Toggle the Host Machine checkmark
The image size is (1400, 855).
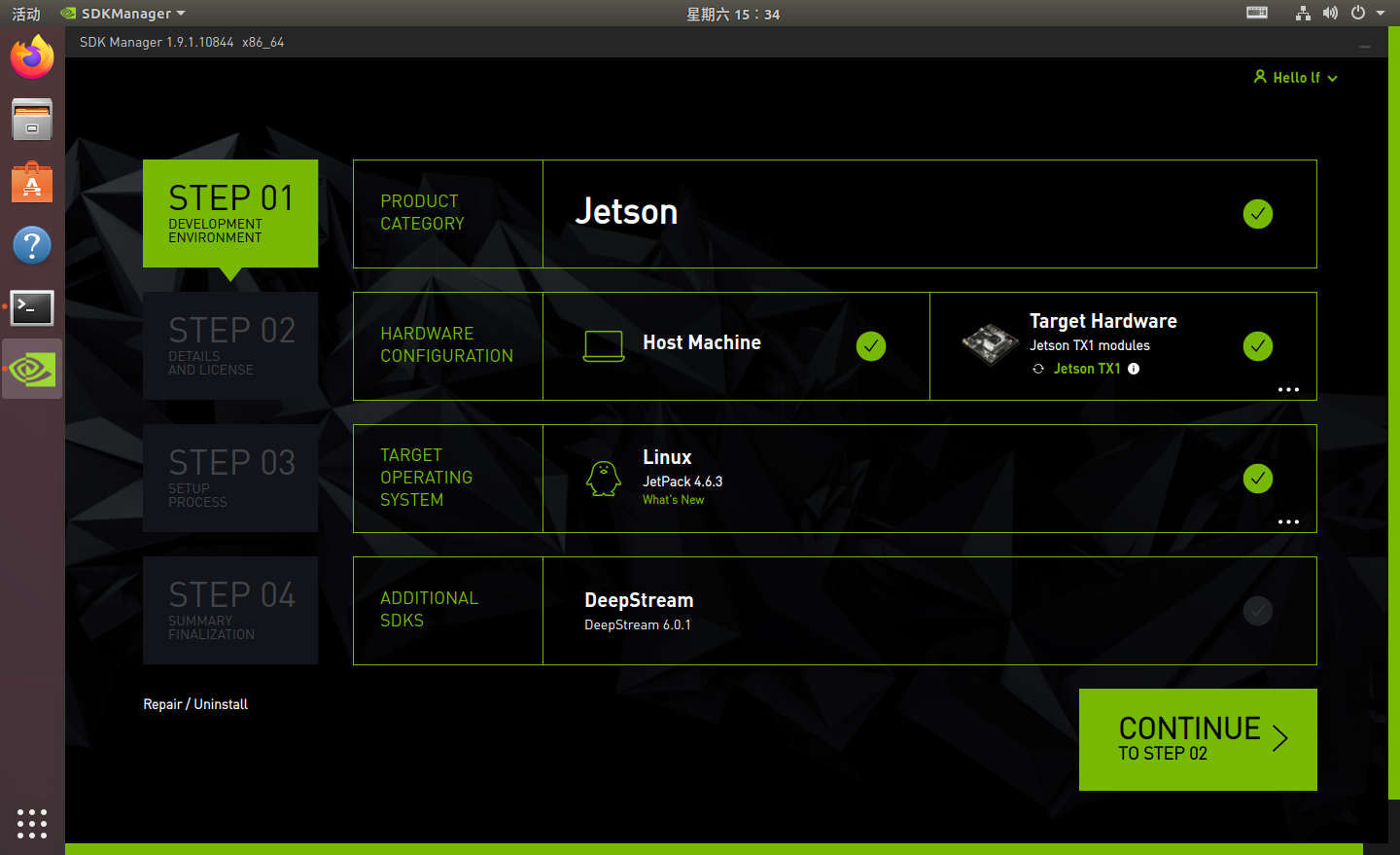pos(871,346)
